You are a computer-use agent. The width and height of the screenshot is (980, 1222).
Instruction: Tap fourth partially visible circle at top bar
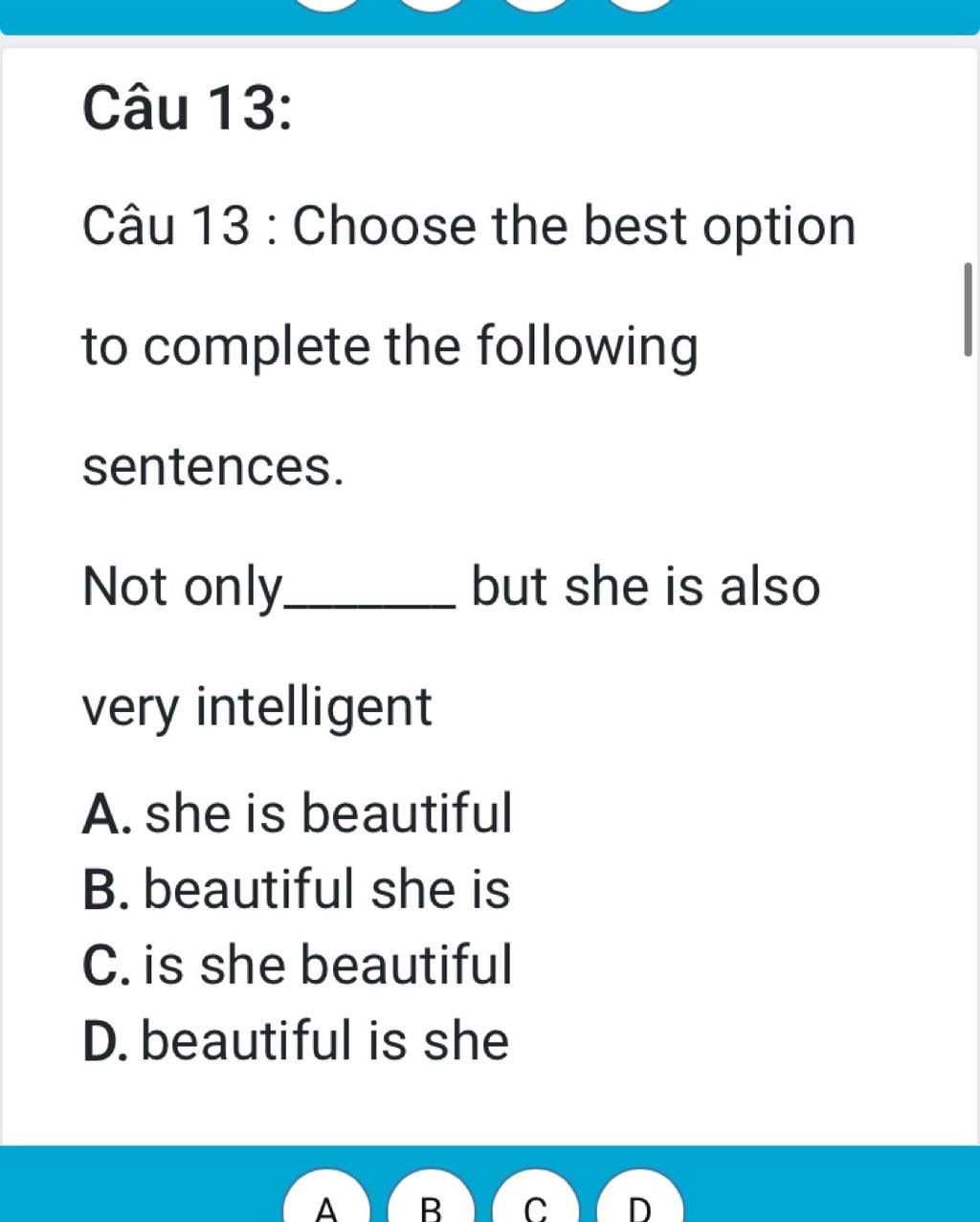coord(641,5)
